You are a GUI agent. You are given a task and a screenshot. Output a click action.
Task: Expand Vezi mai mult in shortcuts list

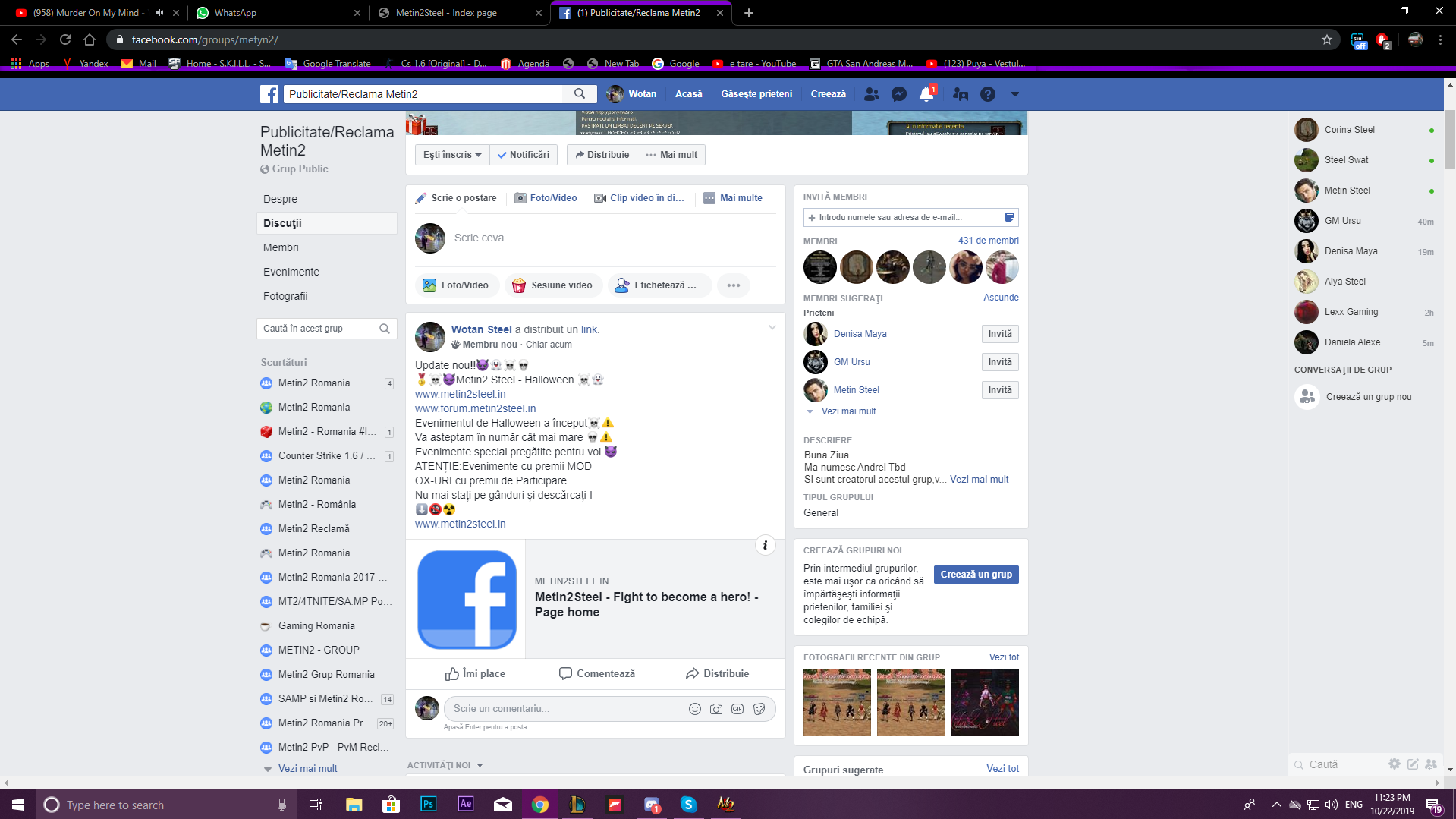coord(307,769)
